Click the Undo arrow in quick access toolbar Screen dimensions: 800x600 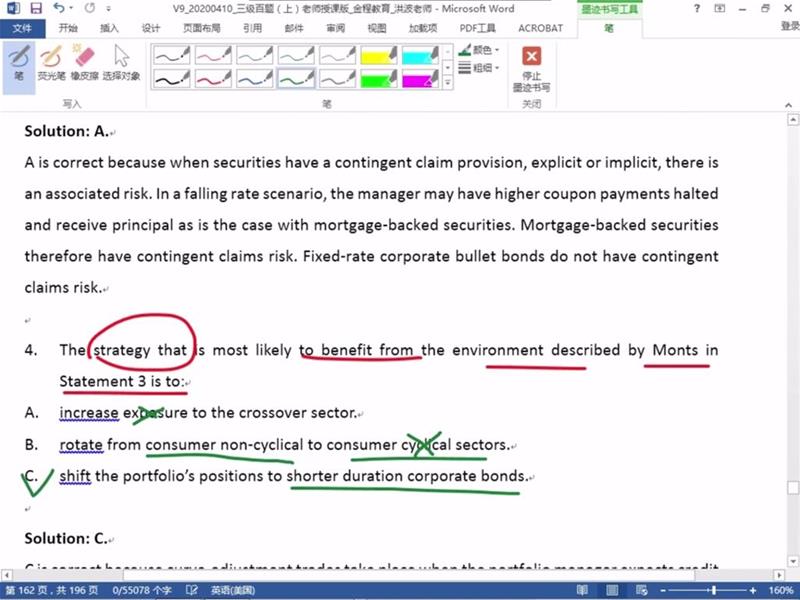(x=57, y=9)
